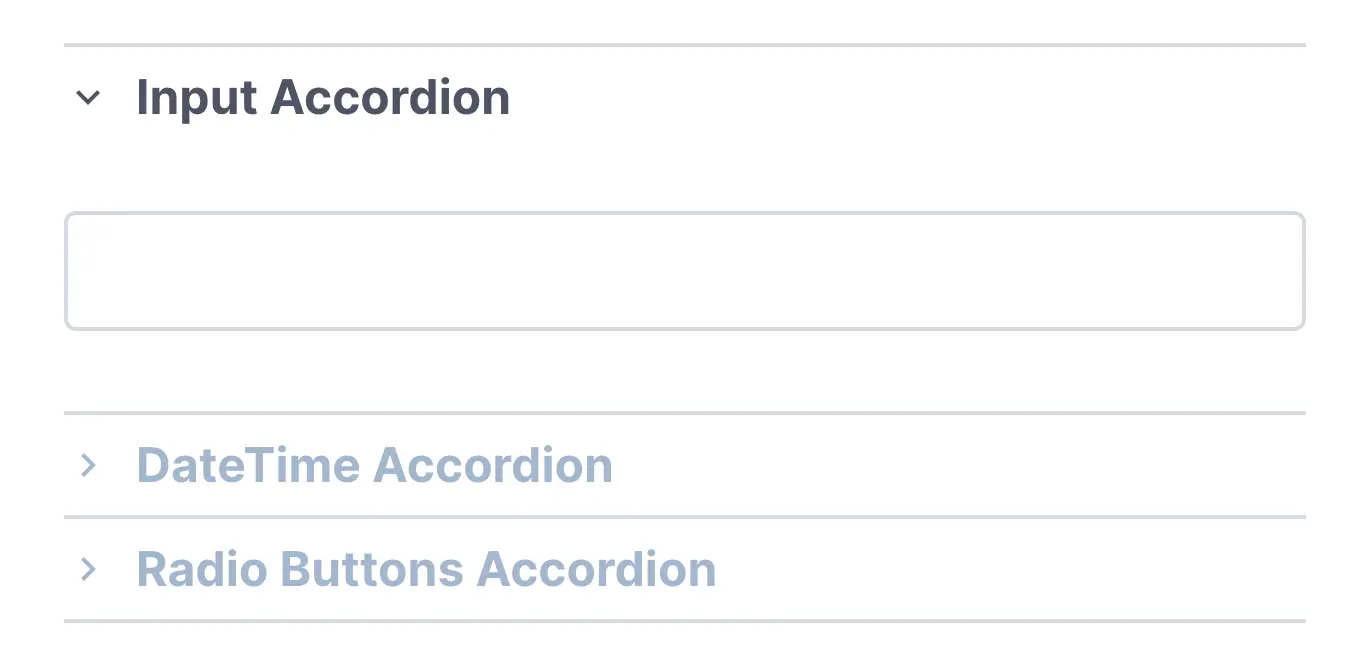
Task: Open the collapsed DateTime Accordion panel
Action: point(376,464)
